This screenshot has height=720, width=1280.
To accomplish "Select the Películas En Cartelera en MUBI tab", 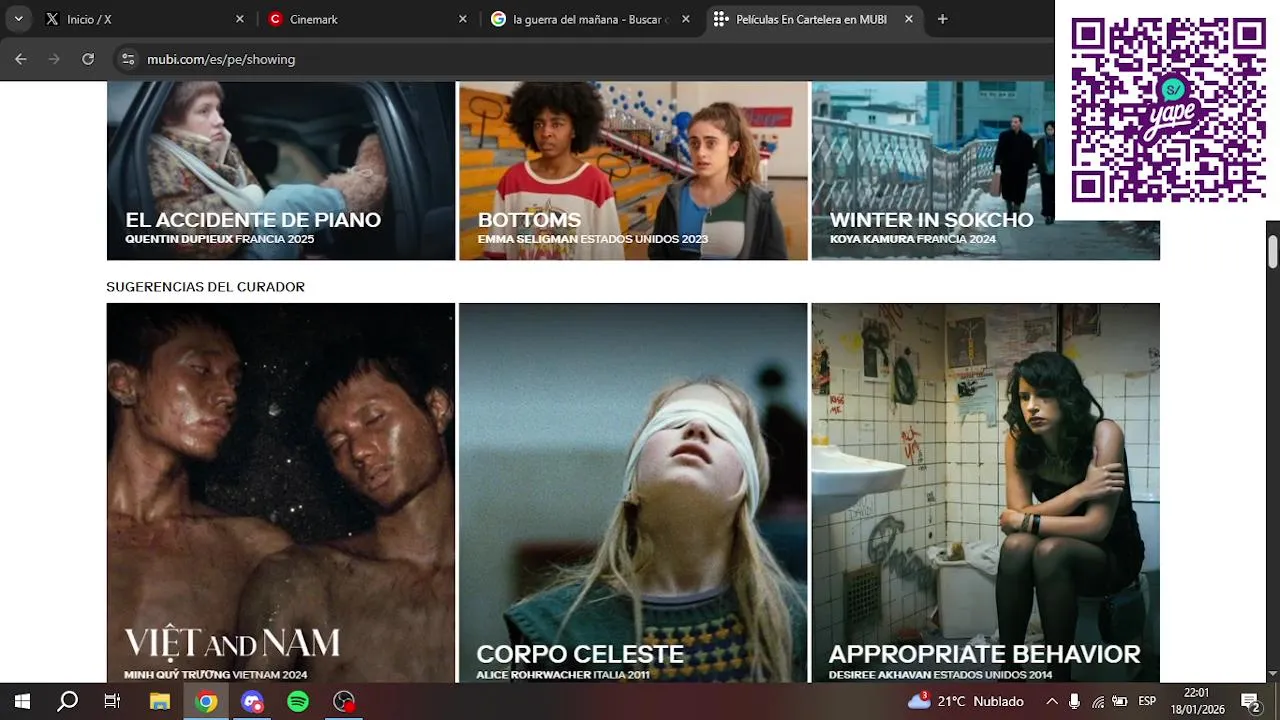I will (x=812, y=19).
